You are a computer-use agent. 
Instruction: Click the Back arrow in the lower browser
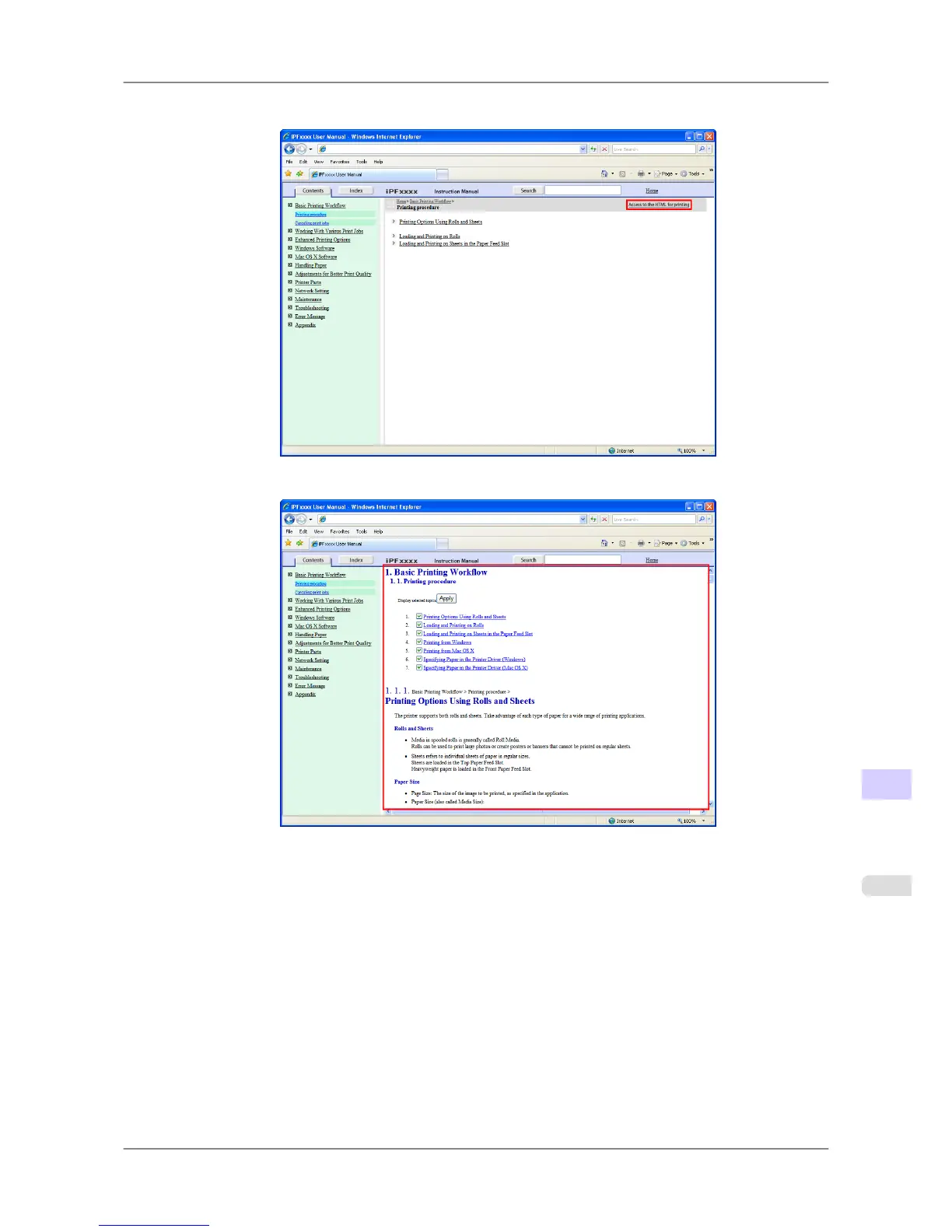coord(289,520)
